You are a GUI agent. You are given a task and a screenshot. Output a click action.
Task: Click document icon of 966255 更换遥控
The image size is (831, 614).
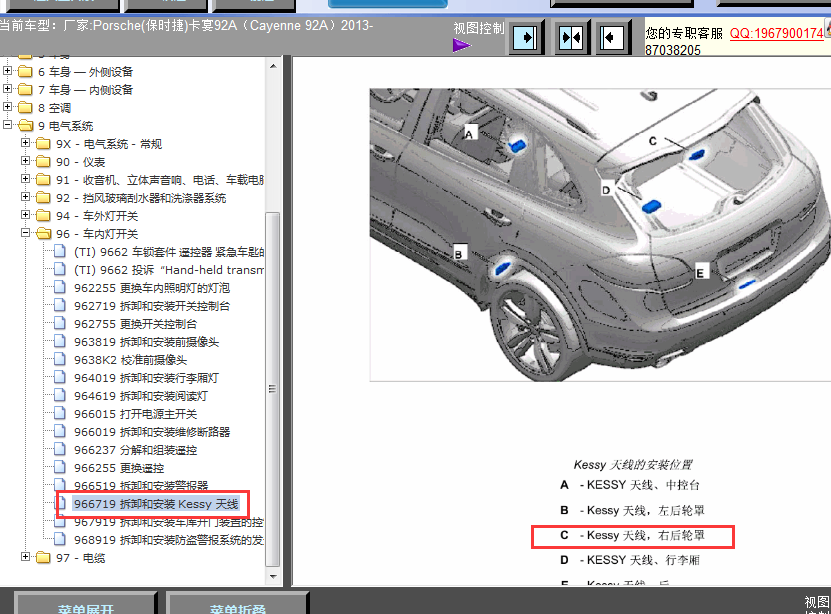pyautogui.click(x=60, y=467)
